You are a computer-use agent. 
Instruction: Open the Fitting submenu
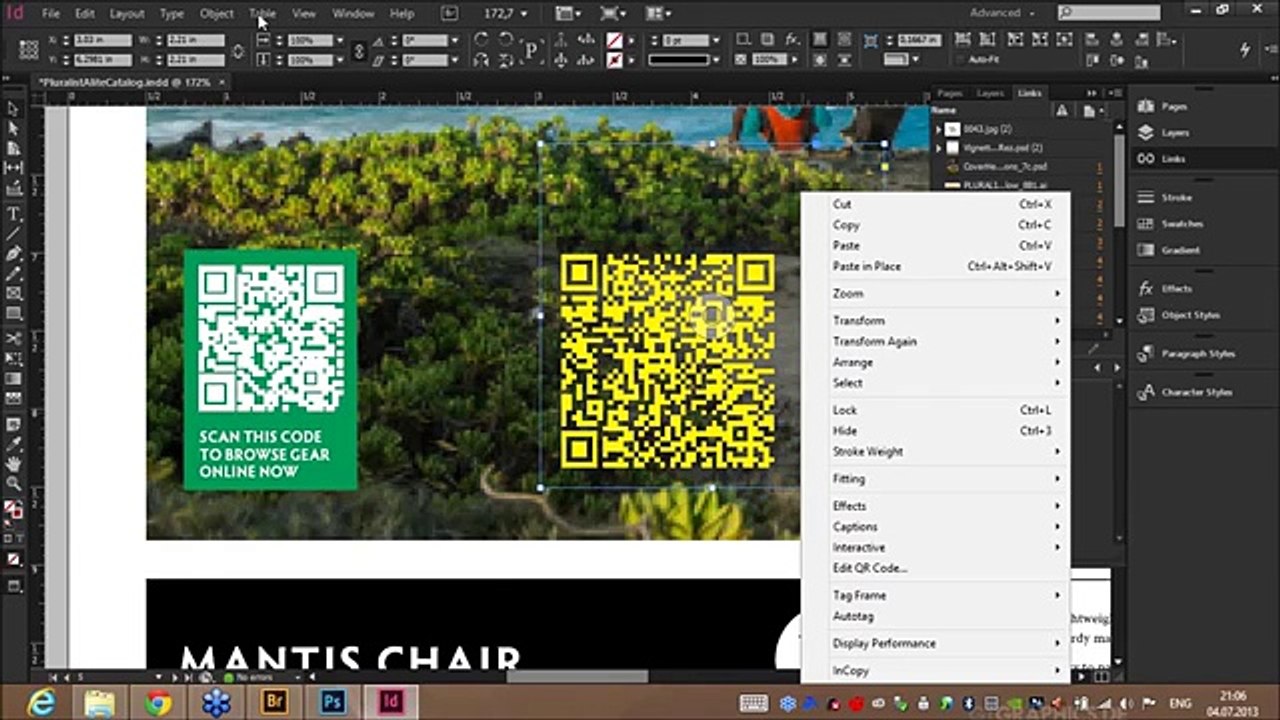tap(936, 479)
